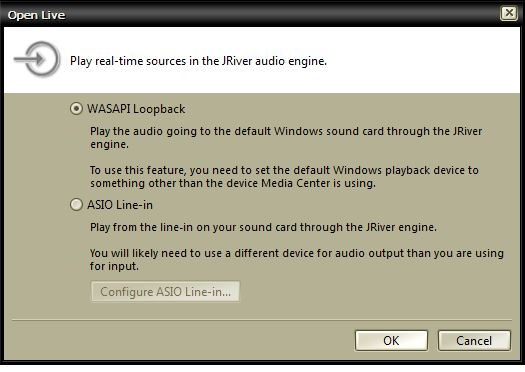Click the 'for input.' text line
This screenshot has height=372, width=525.
coord(114,266)
